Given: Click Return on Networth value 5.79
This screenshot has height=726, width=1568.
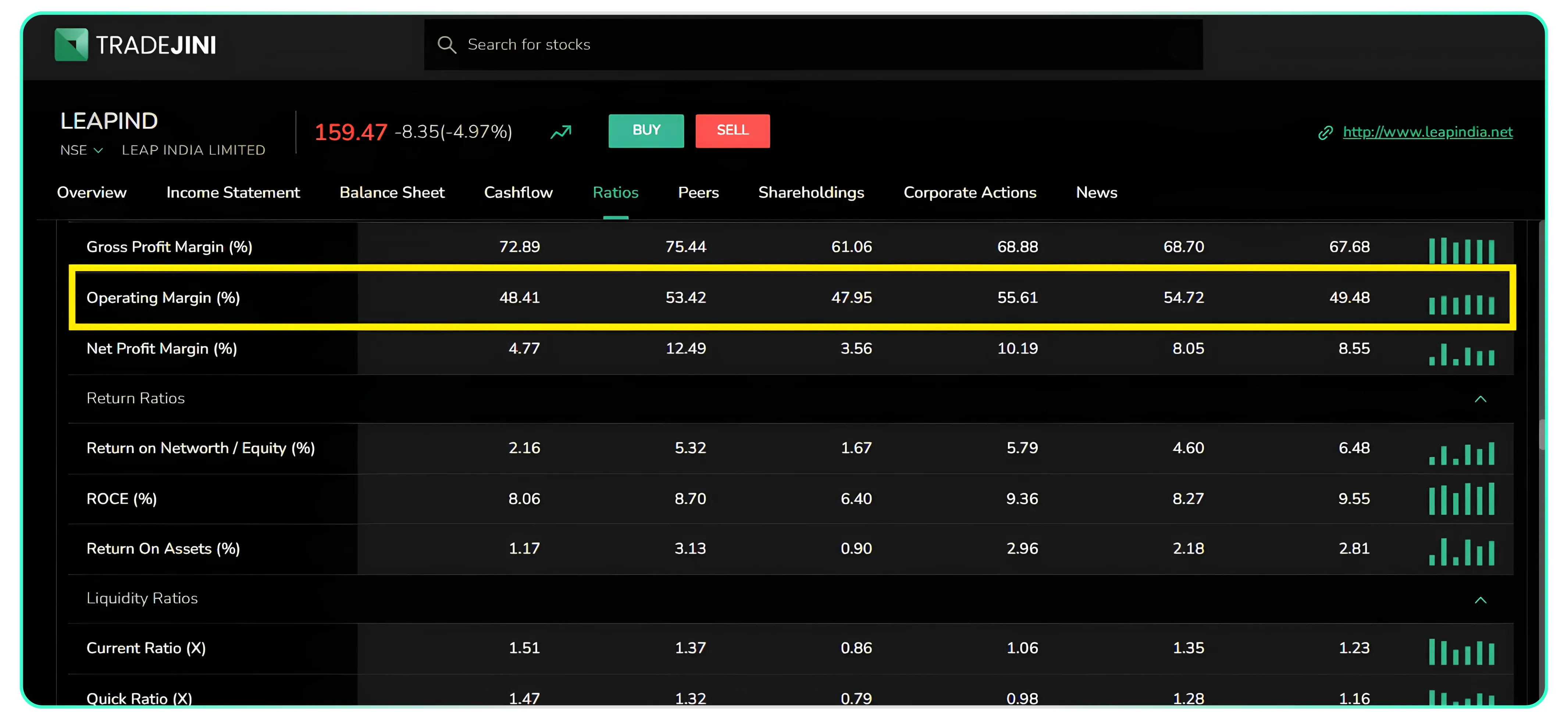Looking at the screenshot, I should pos(1022,448).
